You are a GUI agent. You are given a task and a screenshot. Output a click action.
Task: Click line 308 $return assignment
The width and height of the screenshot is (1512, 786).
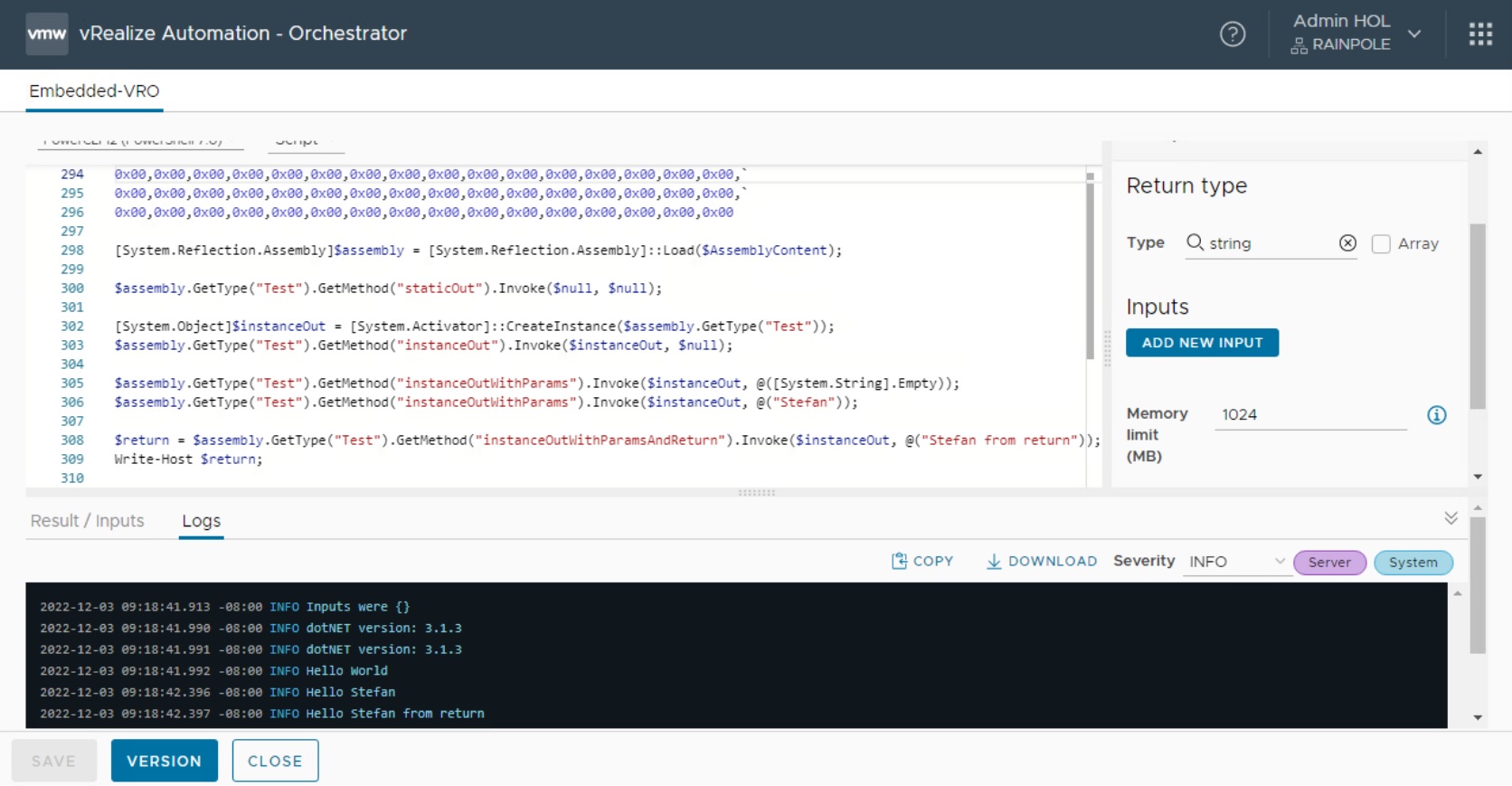tap(607, 440)
